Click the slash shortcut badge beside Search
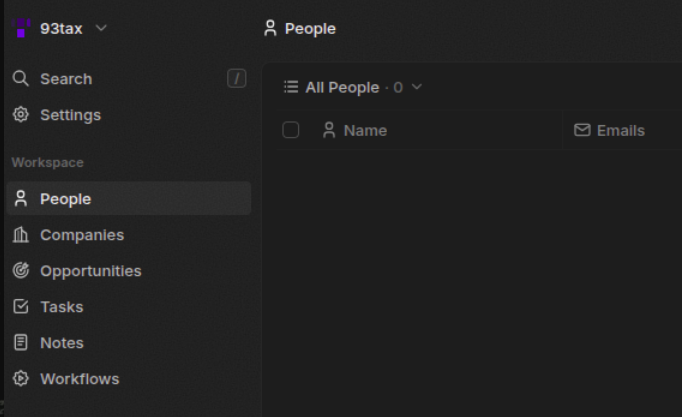The image size is (682, 417). [x=237, y=79]
